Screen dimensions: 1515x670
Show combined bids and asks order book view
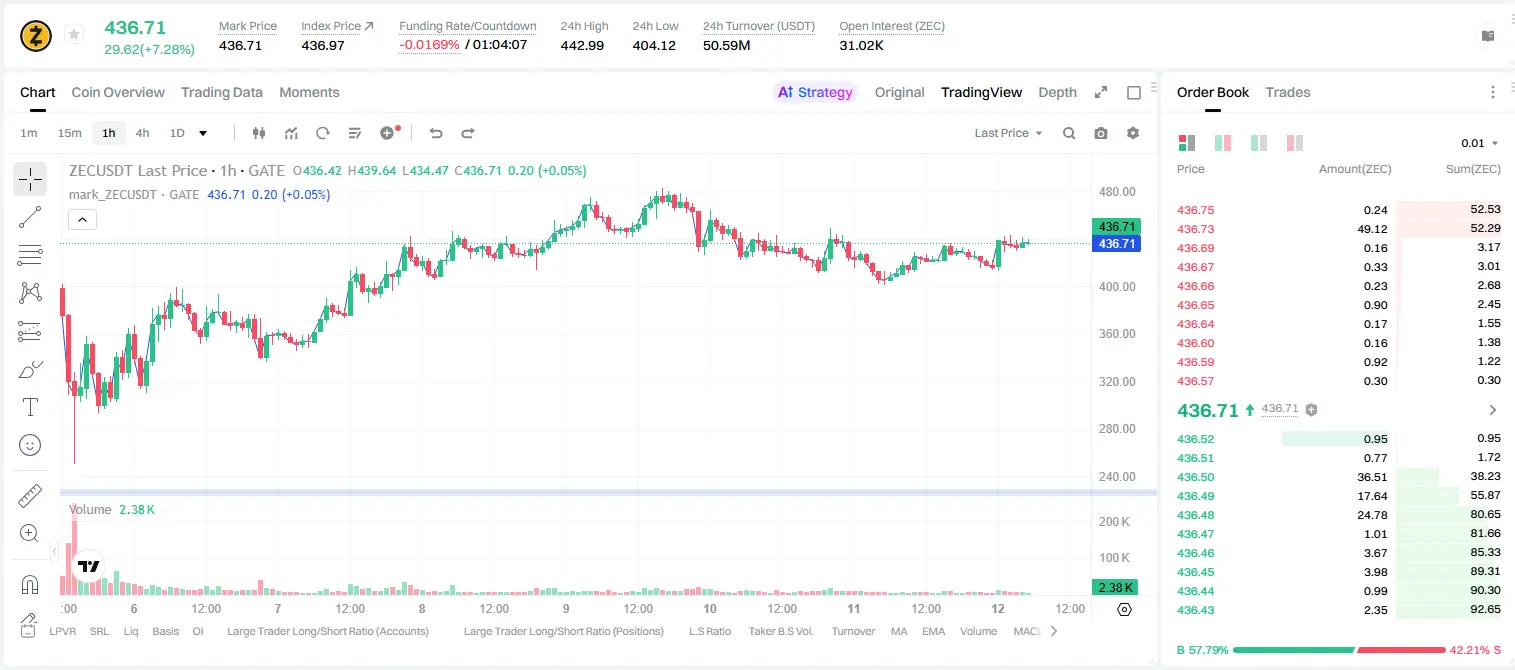1187,143
